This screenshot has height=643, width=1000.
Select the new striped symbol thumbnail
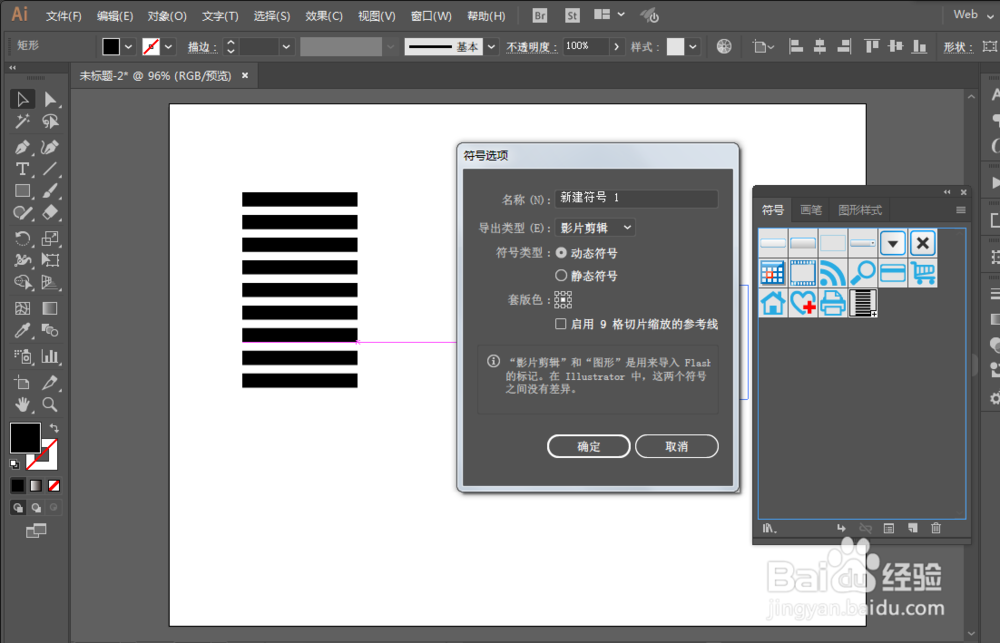(863, 302)
